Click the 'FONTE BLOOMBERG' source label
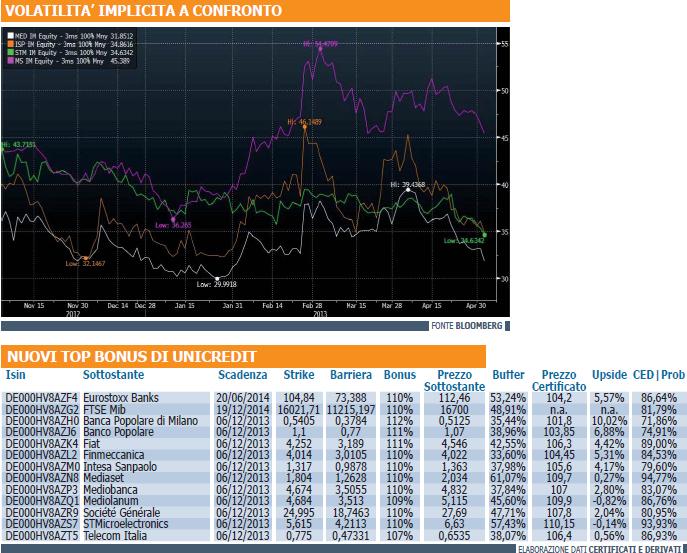 click(x=467, y=326)
